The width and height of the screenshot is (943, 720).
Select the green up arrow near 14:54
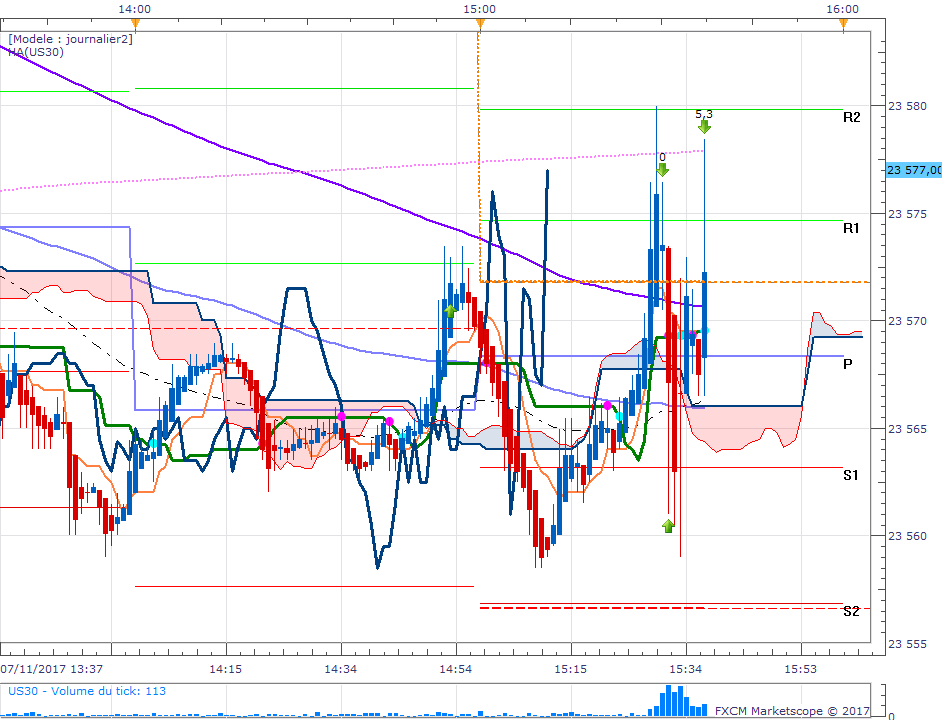pyautogui.click(x=450, y=311)
